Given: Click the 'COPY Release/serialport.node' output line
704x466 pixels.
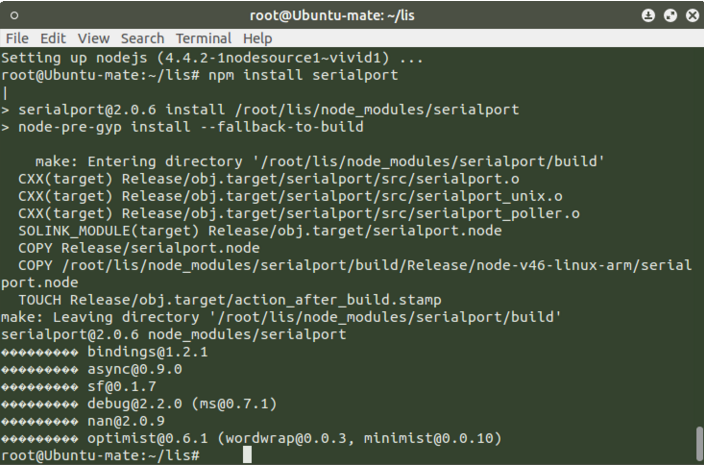Looking at the screenshot, I should tap(139, 248).
